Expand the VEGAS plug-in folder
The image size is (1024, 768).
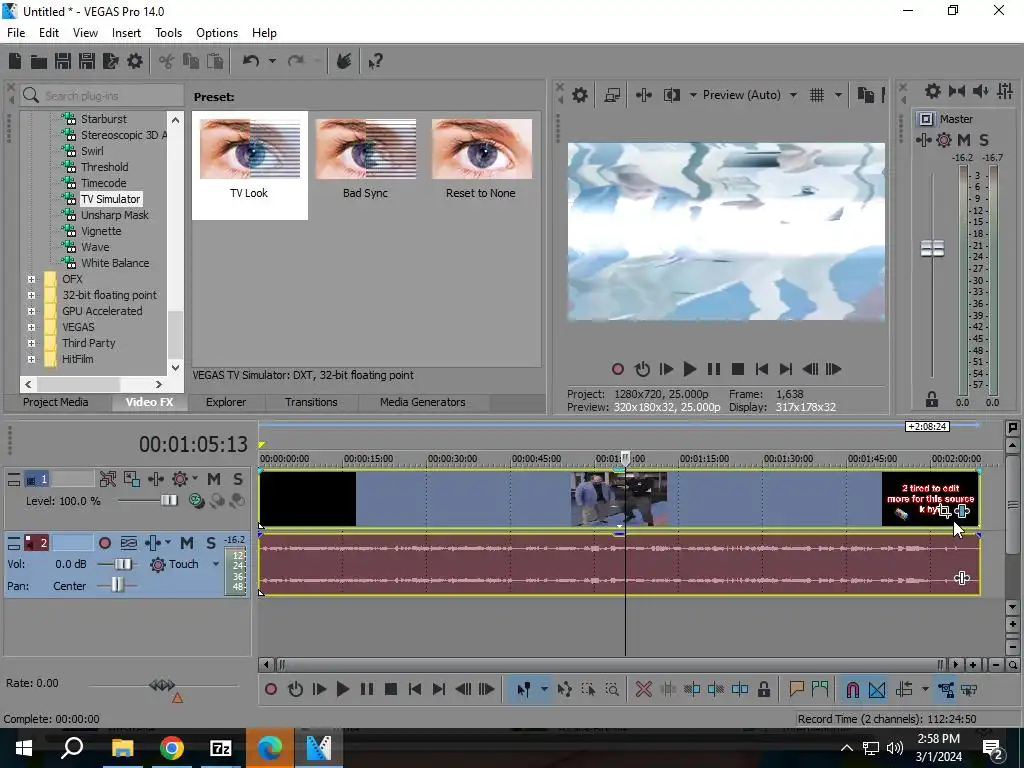(x=31, y=327)
